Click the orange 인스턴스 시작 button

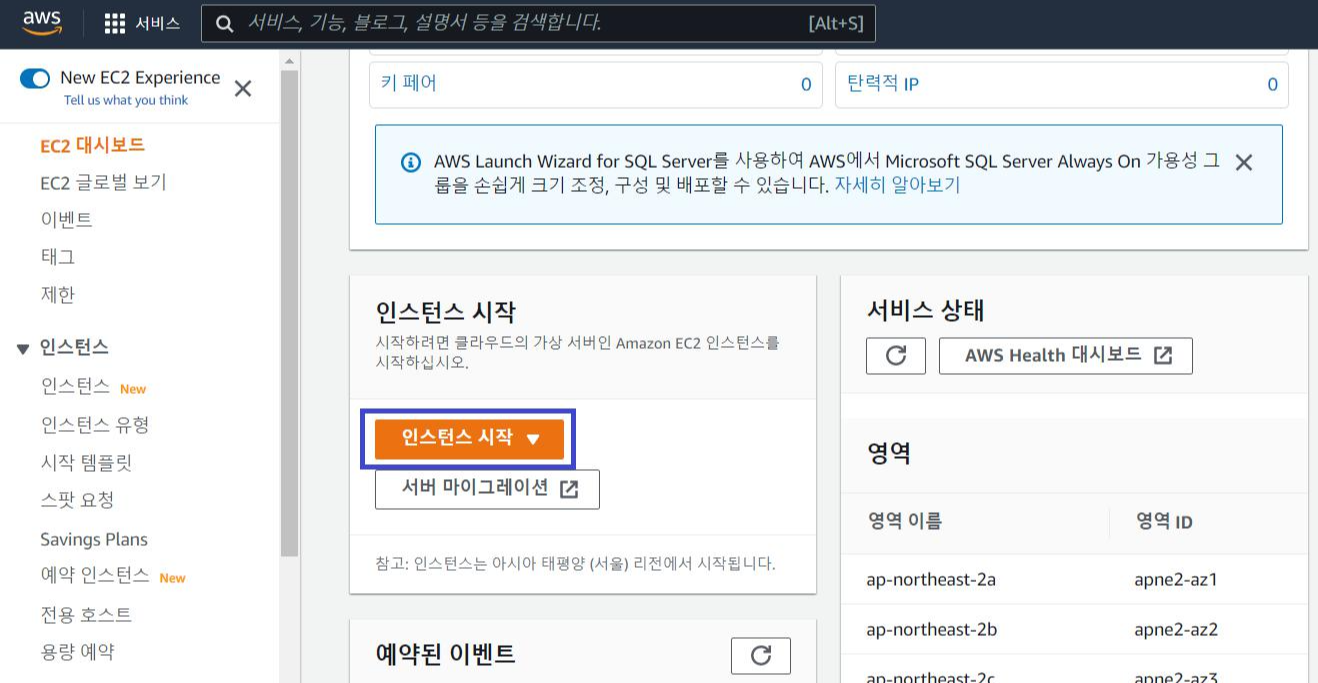click(469, 438)
